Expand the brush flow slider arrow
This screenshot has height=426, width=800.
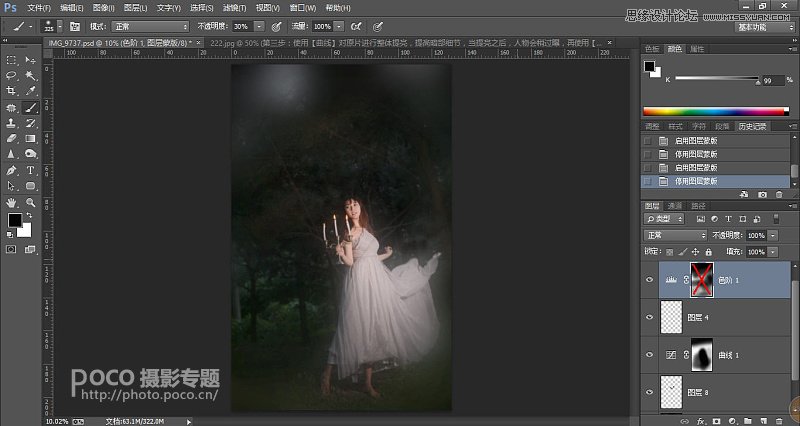pyautogui.click(x=339, y=27)
